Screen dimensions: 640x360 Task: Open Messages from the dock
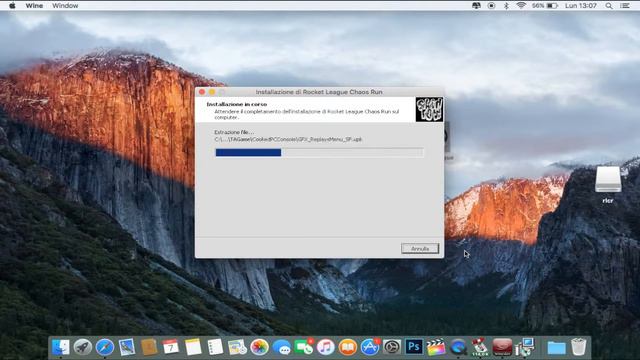coord(281,347)
